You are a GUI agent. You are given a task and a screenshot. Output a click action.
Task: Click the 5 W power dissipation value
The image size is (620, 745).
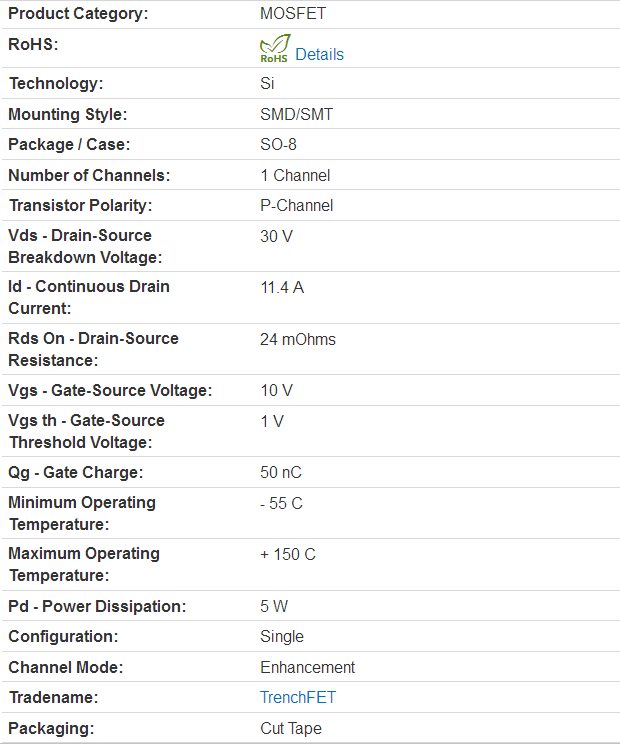[x=274, y=606]
